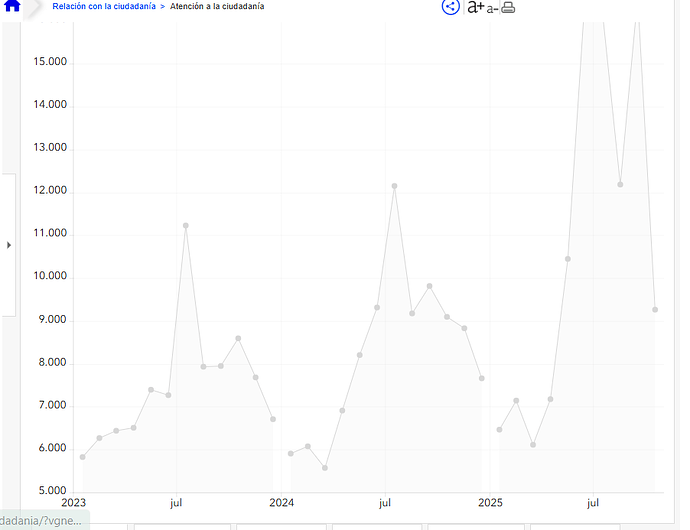Click the share icon
690x530 pixels.
(450, 7)
